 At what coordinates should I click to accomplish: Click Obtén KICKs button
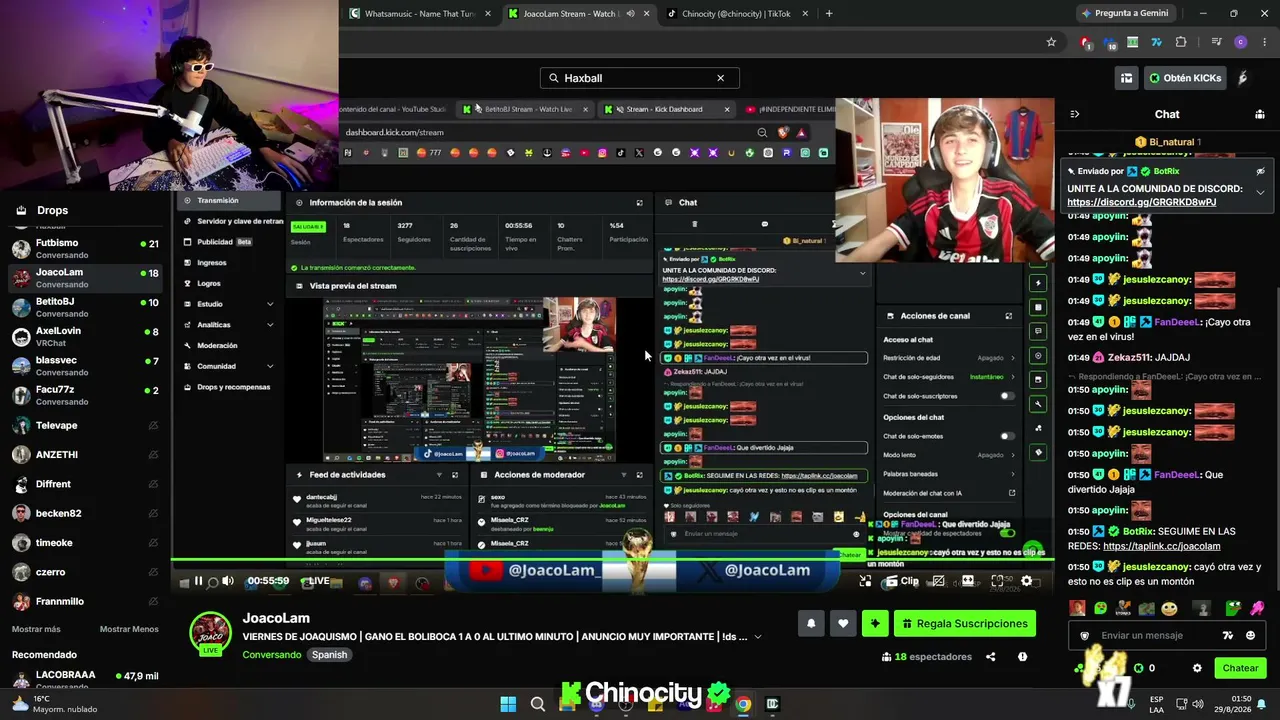[x=1184, y=78]
